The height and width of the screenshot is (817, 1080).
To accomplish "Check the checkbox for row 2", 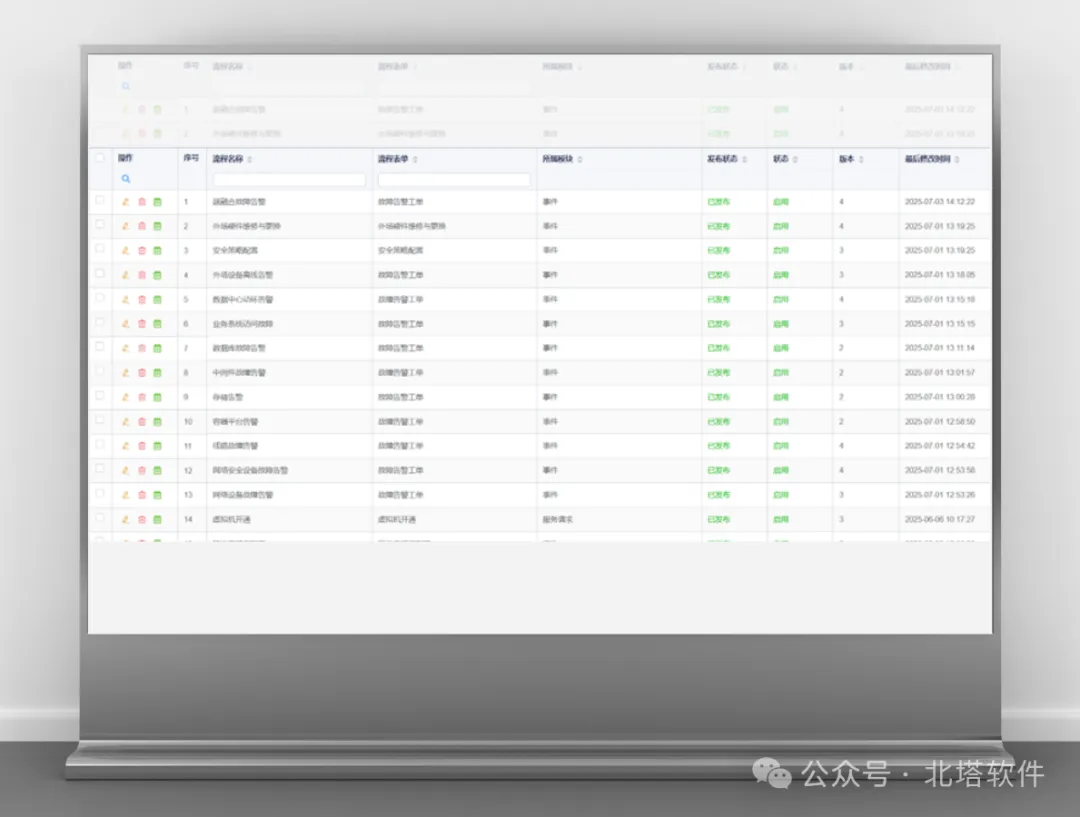I will [x=100, y=225].
